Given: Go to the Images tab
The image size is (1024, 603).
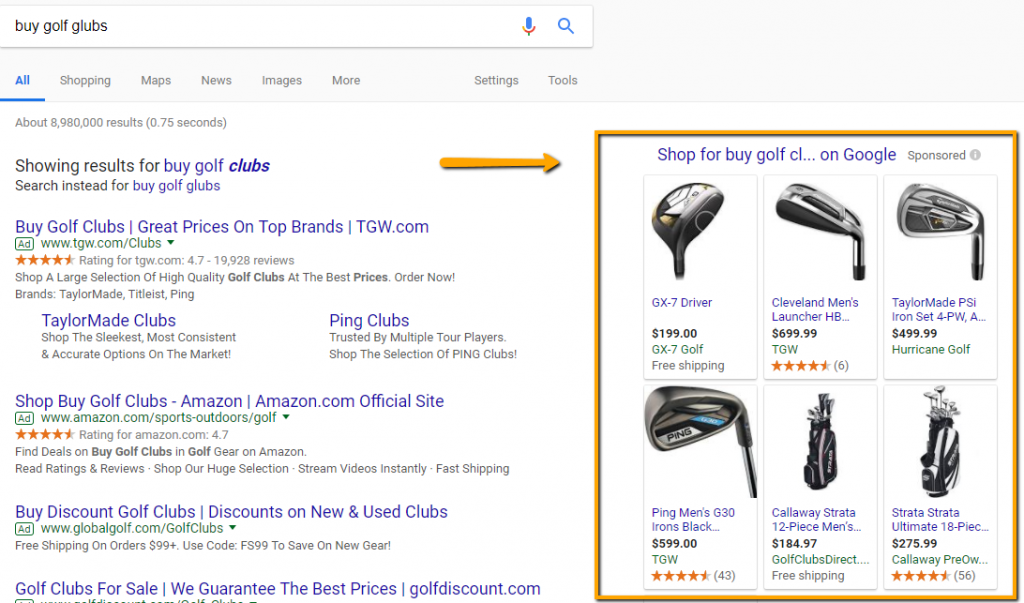Looking at the screenshot, I should click(x=281, y=80).
